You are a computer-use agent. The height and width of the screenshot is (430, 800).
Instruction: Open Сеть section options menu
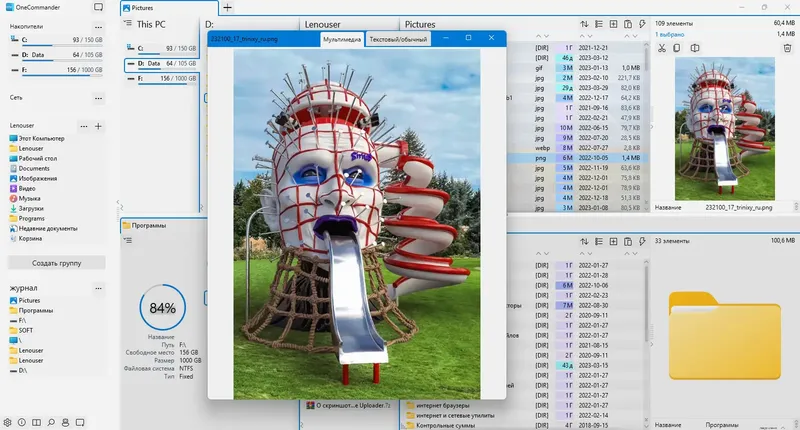pos(98,97)
